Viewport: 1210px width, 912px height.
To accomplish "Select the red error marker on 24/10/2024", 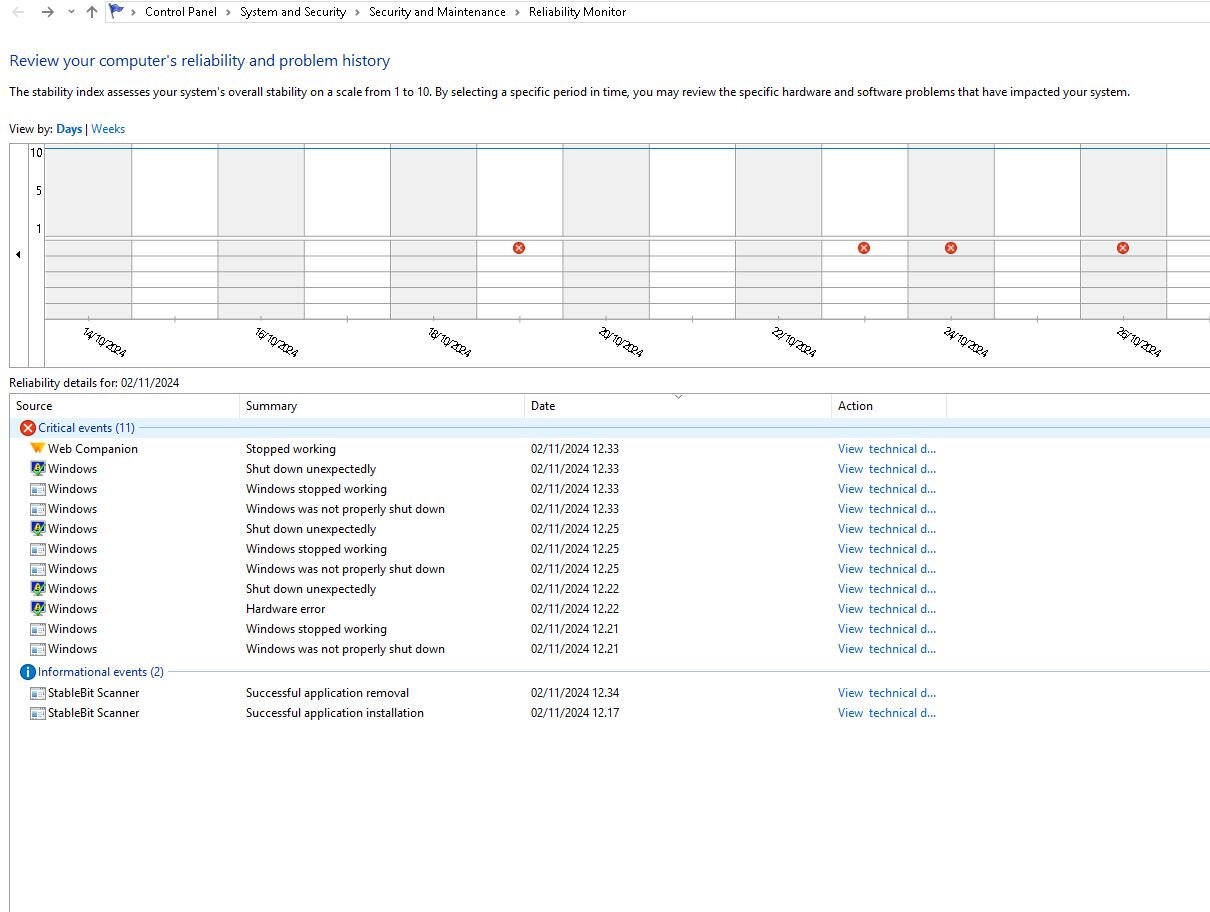I will point(951,248).
